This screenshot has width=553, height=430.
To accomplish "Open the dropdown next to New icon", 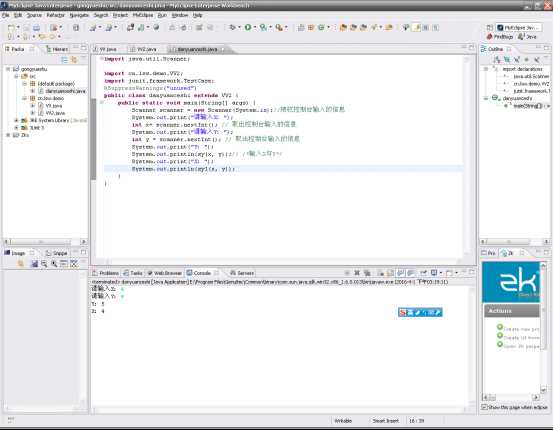I will coord(18,28).
